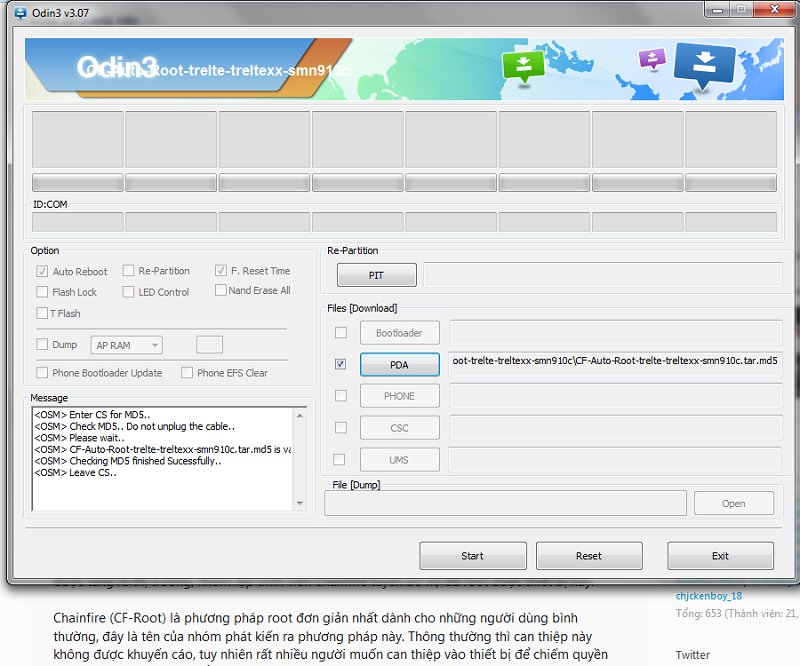
Task: Click the Reset button
Action: (x=589, y=556)
